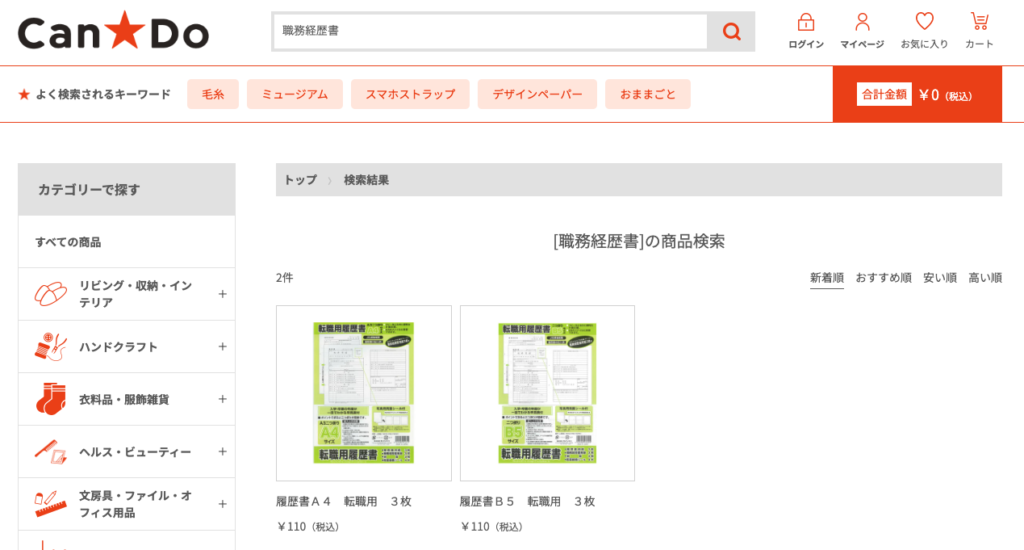Click the magnifying glass search button

coord(731,32)
